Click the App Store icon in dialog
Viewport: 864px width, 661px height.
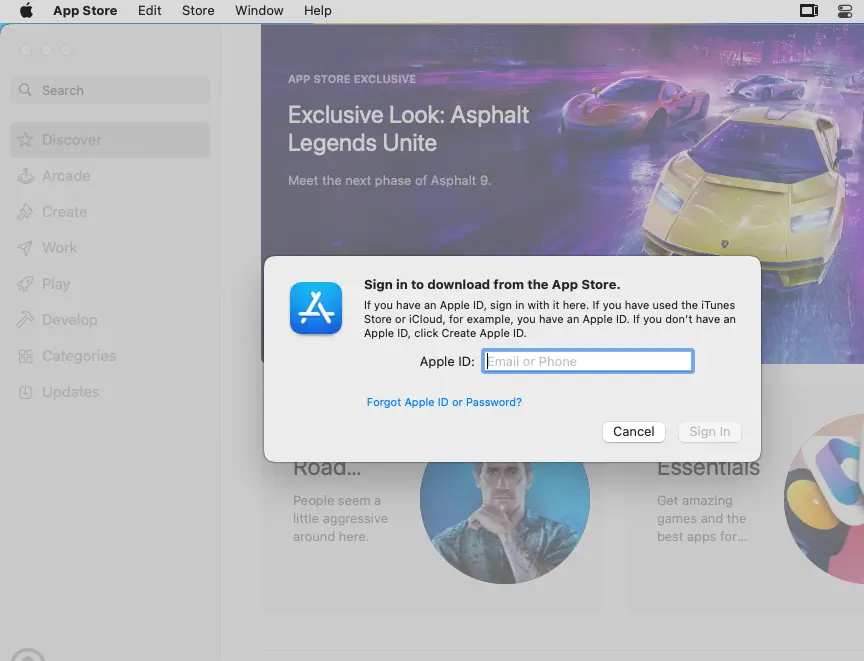(x=316, y=308)
